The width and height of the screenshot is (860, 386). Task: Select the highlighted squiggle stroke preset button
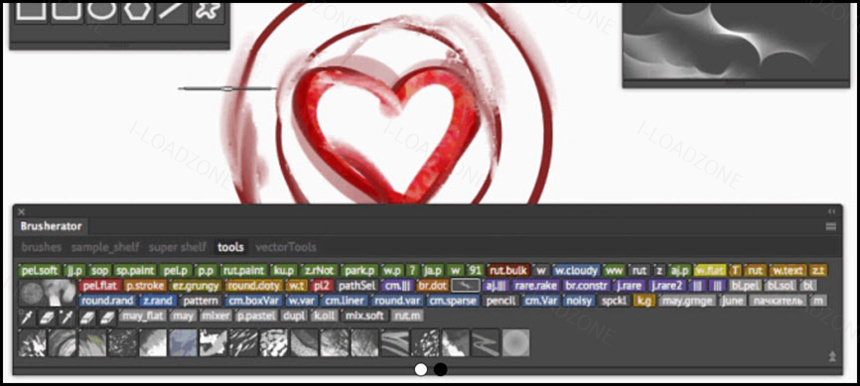click(x=466, y=285)
